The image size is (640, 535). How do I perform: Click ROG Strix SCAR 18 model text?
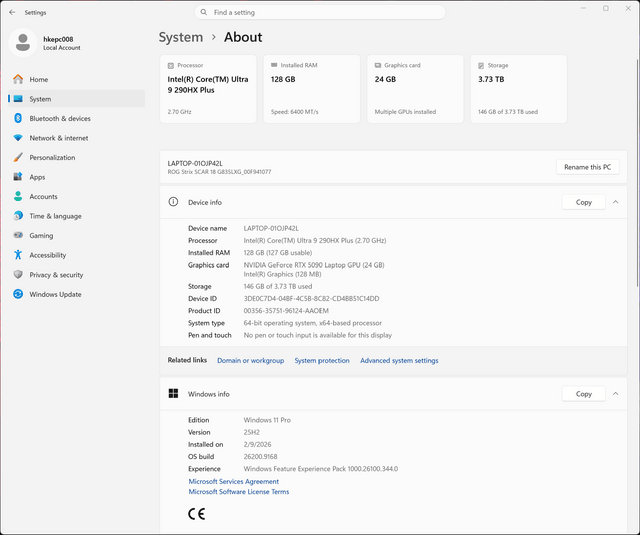point(219,172)
